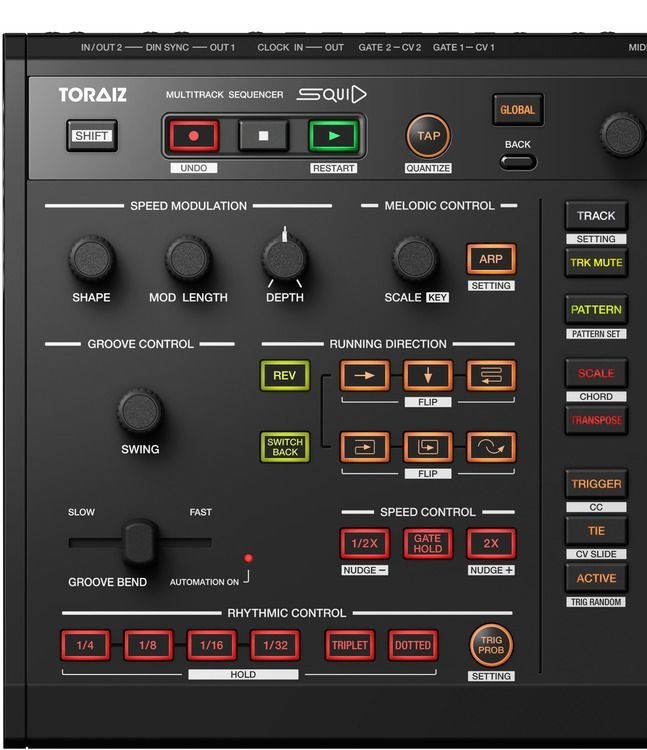Switch to PATTERN mode

click(596, 310)
